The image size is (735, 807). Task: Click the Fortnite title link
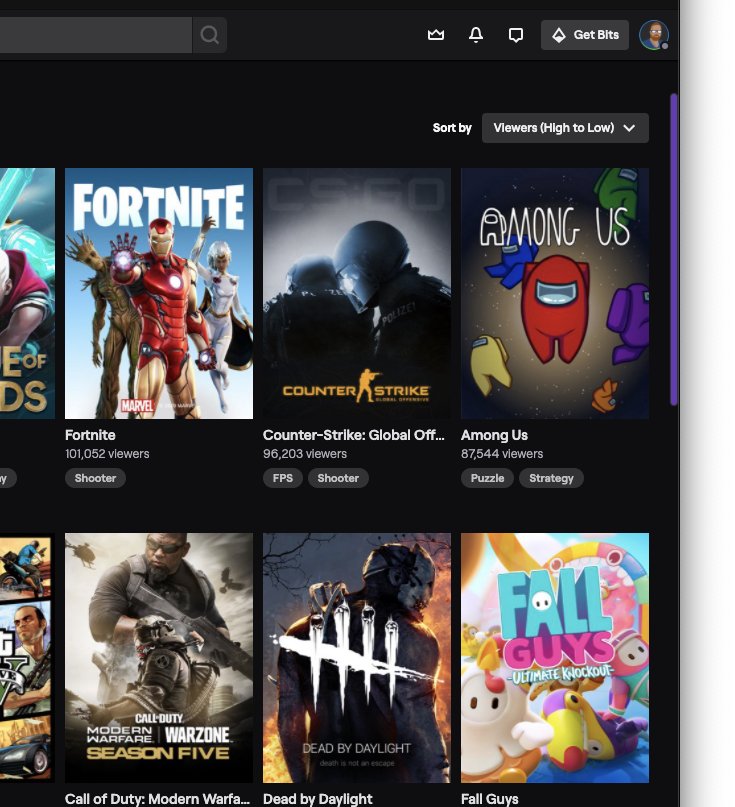click(x=90, y=435)
